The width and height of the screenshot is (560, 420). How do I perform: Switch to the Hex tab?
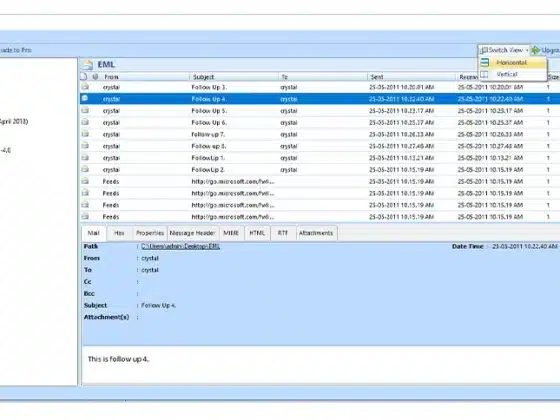pyautogui.click(x=119, y=233)
